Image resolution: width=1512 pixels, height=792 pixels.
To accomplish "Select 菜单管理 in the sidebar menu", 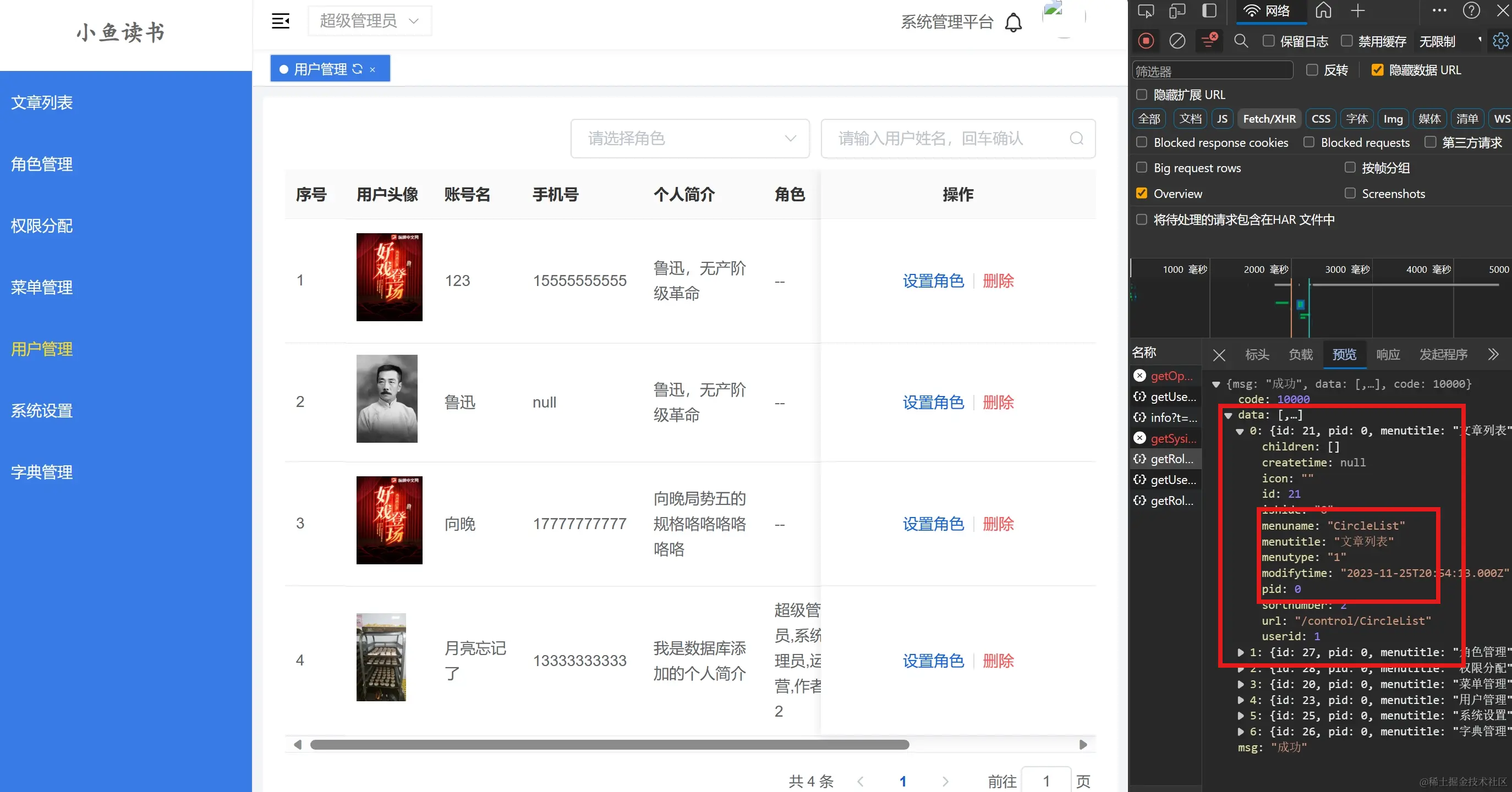I will [x=42, y=288].
